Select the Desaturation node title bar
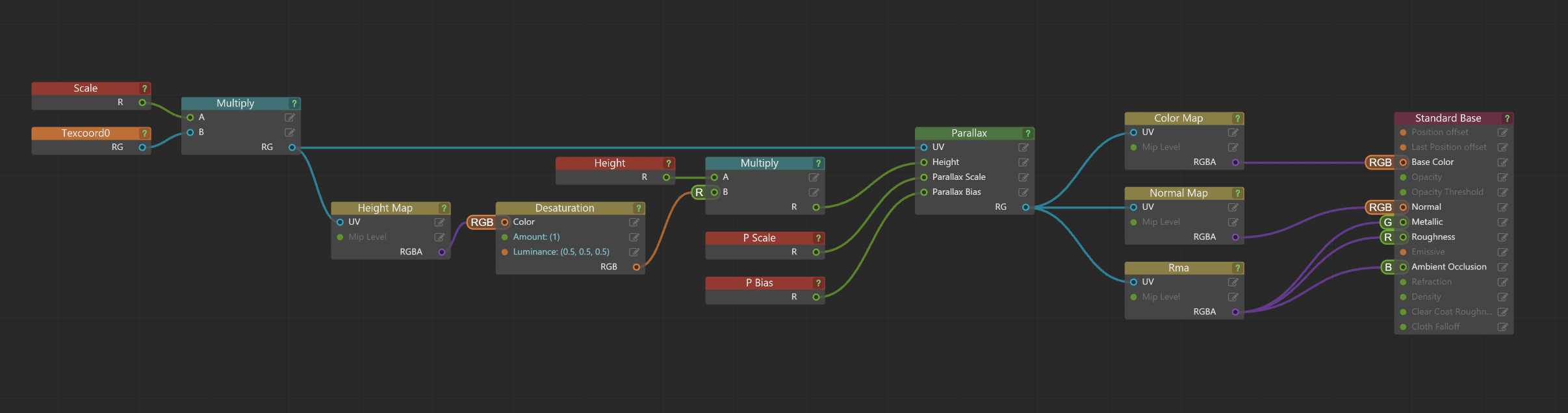Image resolution: width=1568 pixels, height=413 pixels. coord(570,208)
